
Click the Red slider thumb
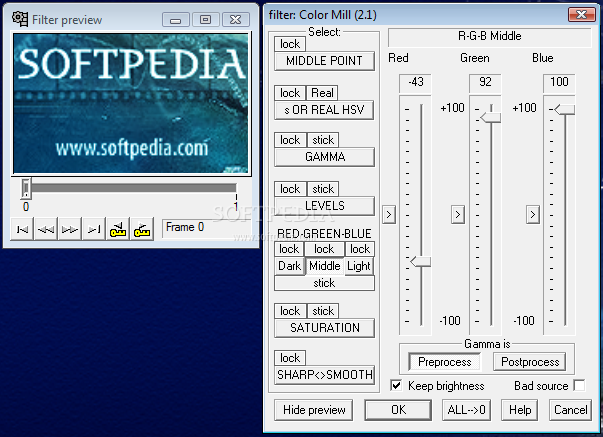tap(420, 262)
